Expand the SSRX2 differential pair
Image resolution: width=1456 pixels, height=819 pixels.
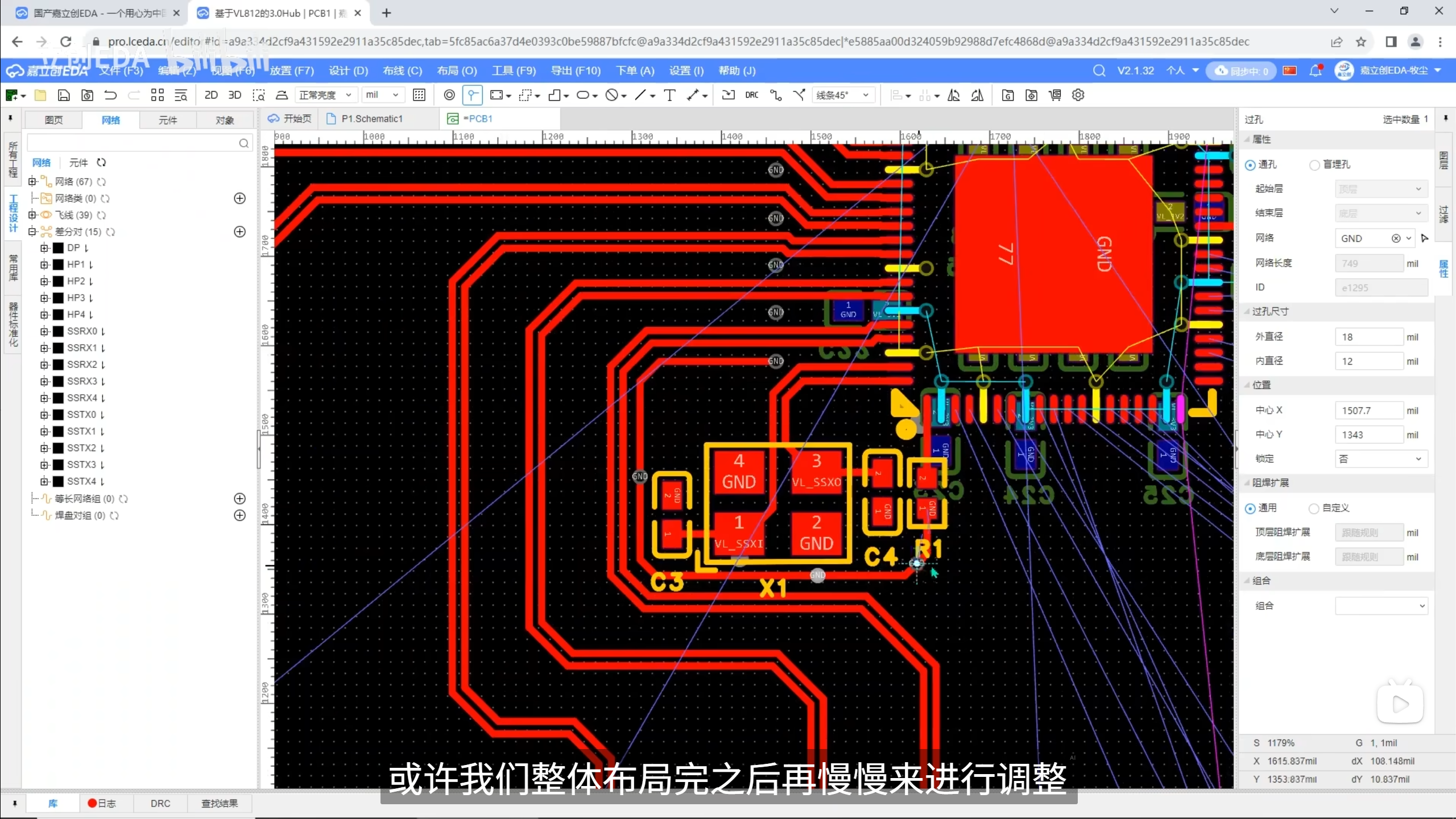point(44,365)
